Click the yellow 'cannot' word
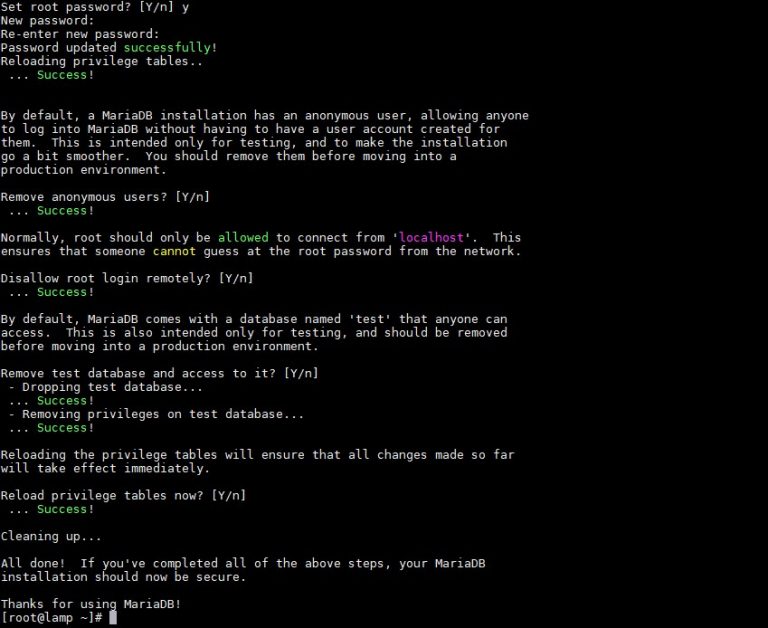This screenshot has width=768, height=628. coord(174,251)
